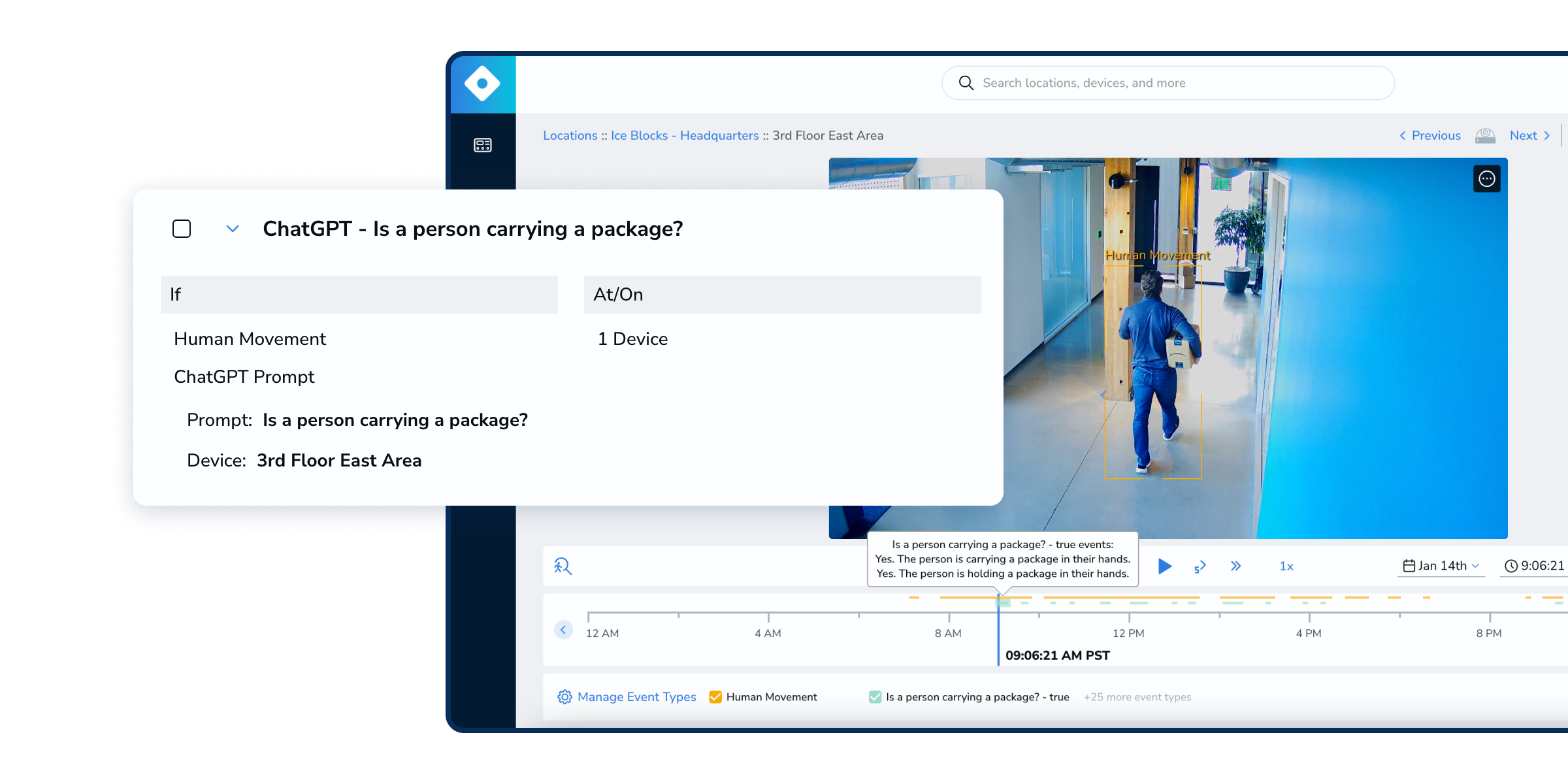This screenshot has width=1568, height=784.
Task: Tick the ChatGPT rule checkbox
Action: click(x=182, y=229)
